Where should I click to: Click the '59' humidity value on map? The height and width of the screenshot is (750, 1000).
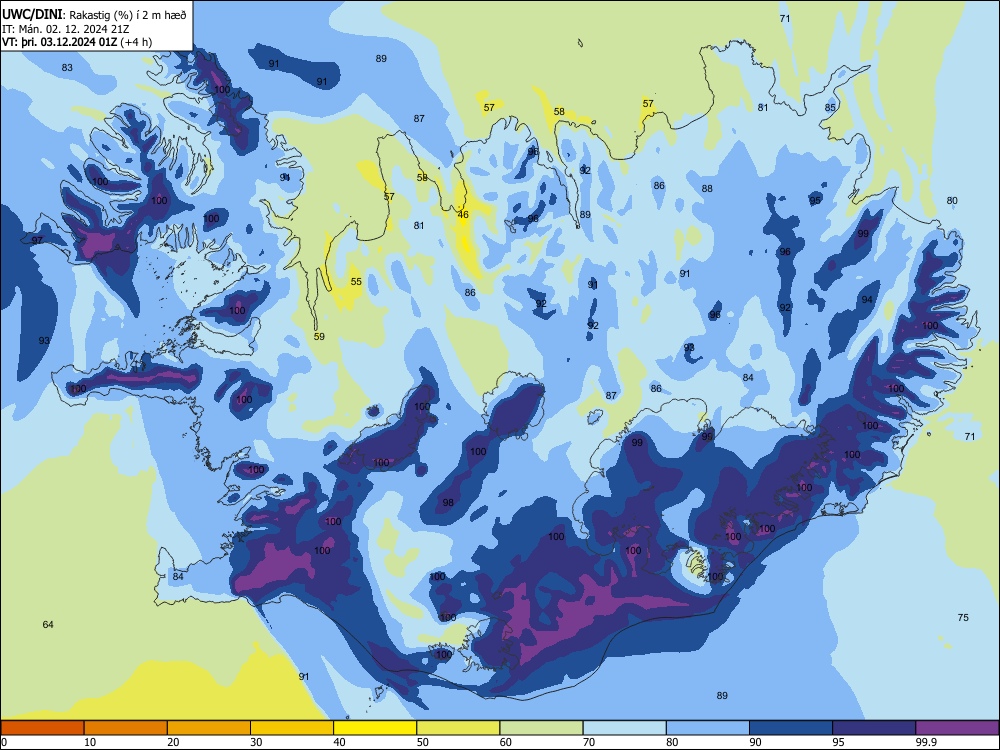coord(320,336)
